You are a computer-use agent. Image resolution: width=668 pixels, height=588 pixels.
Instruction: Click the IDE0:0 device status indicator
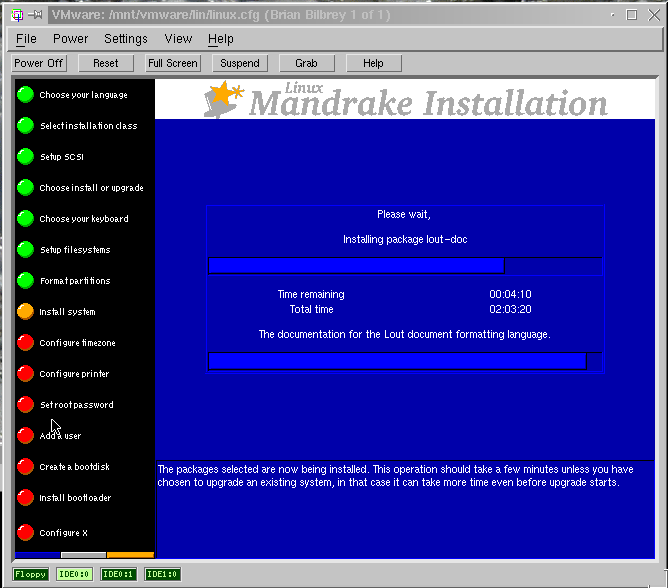click(74, 574)
